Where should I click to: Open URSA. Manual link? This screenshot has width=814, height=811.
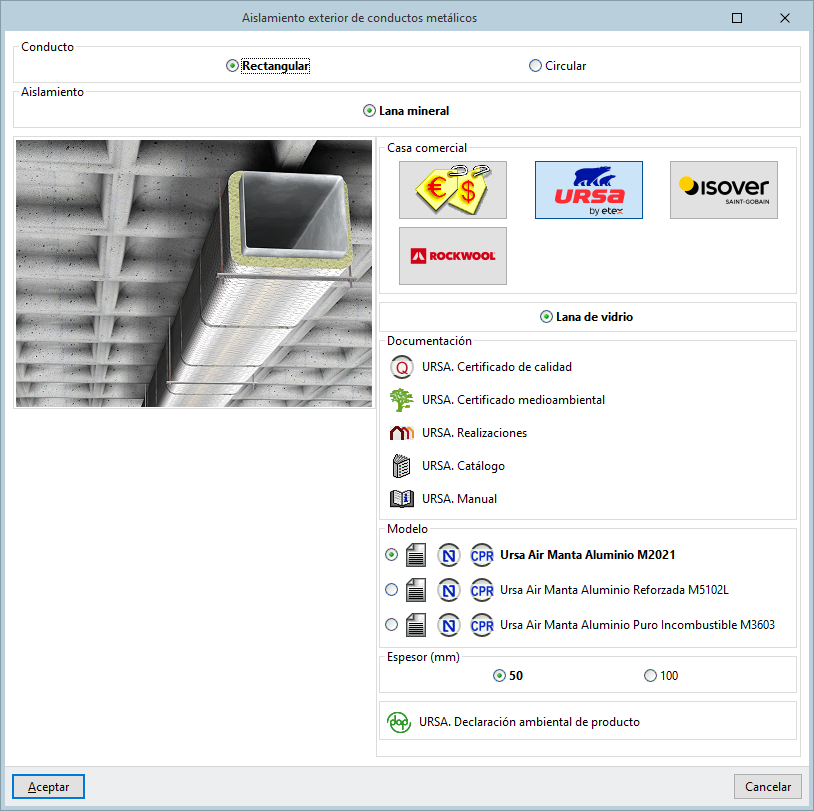tap(459, 498)
